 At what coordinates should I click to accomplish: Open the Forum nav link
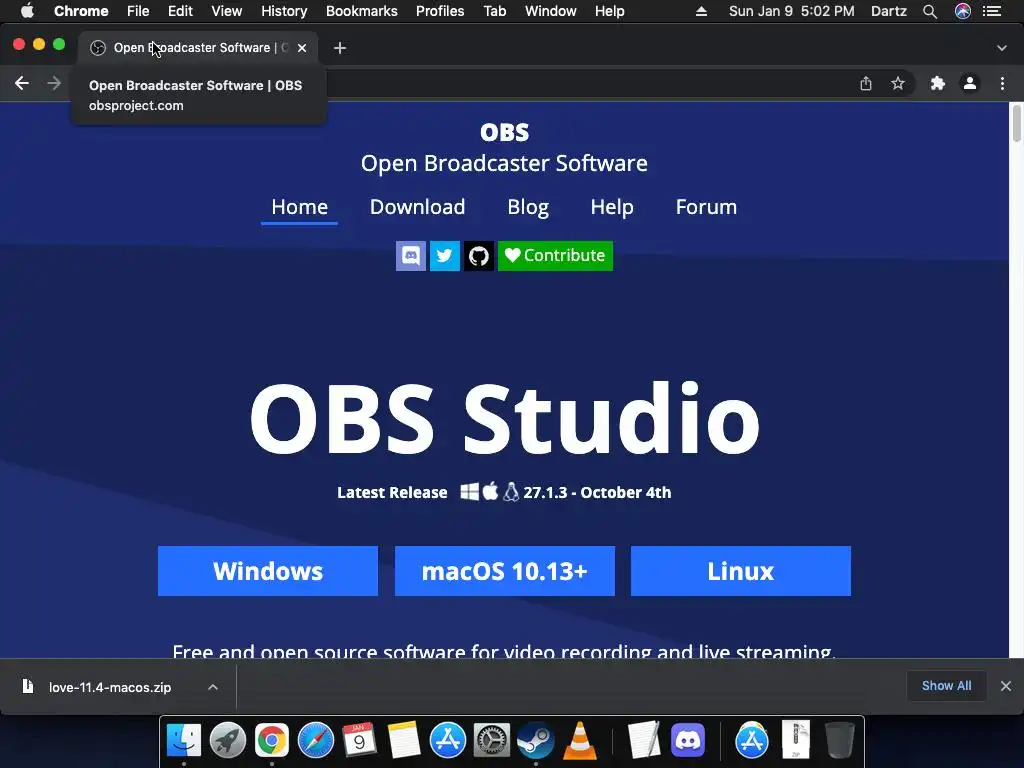[x=706, y=207]
